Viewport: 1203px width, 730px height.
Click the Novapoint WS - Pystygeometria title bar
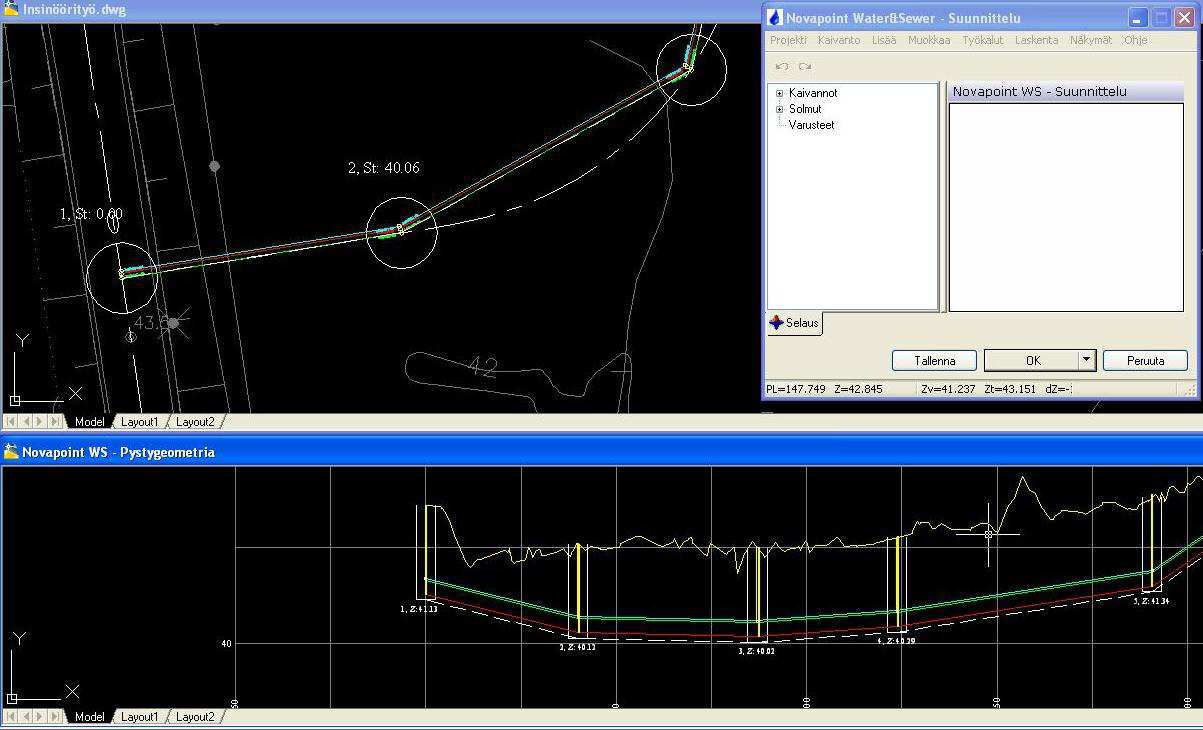pyautogui.click(x=601, y=452)
